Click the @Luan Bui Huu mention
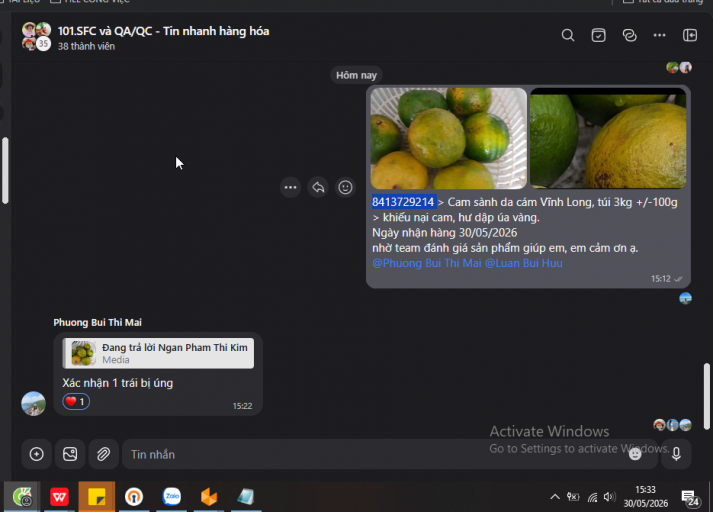This screenshot has width=713, height=512. [523, 263]
